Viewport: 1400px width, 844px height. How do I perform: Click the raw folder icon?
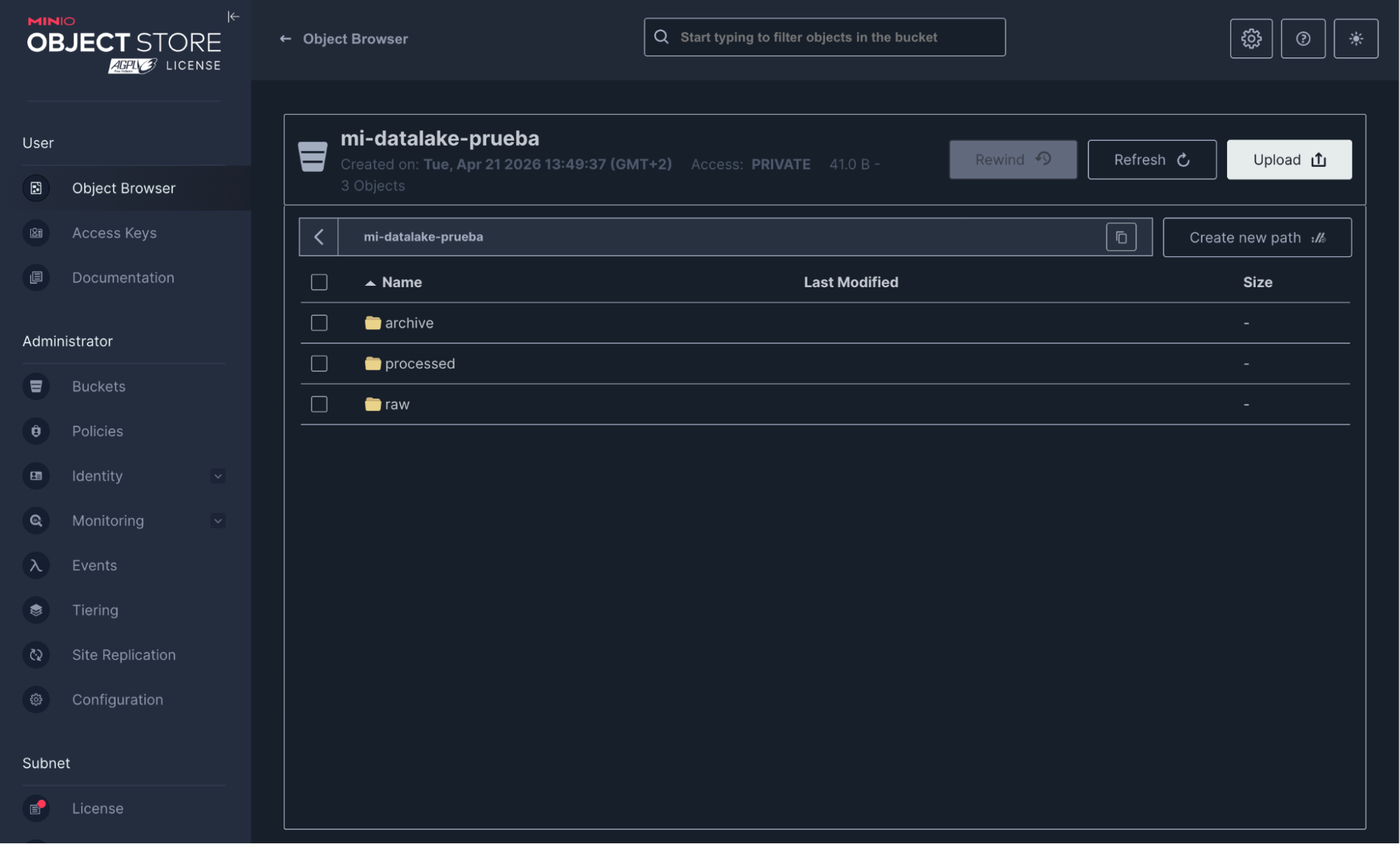373,404
